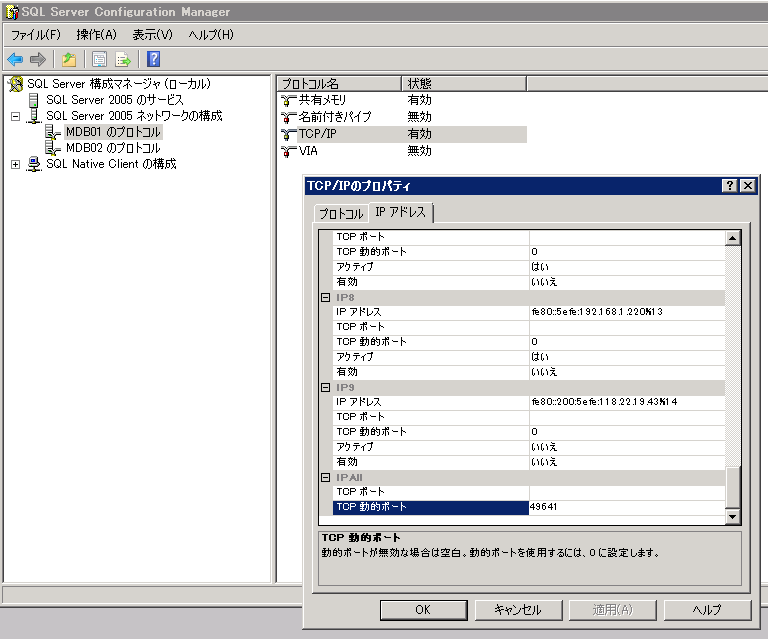Viewport: 770px width, 639px height.
Task: Collapse the IP8 section in property grid
Action: click(x=325, y=298)
